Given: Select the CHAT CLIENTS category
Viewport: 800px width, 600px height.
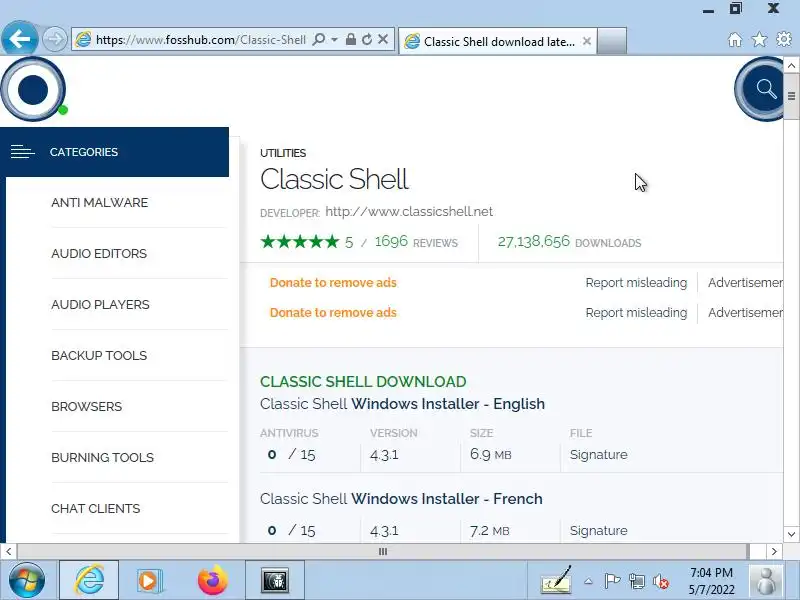Looking at the screenshot, I should (95, 509).
